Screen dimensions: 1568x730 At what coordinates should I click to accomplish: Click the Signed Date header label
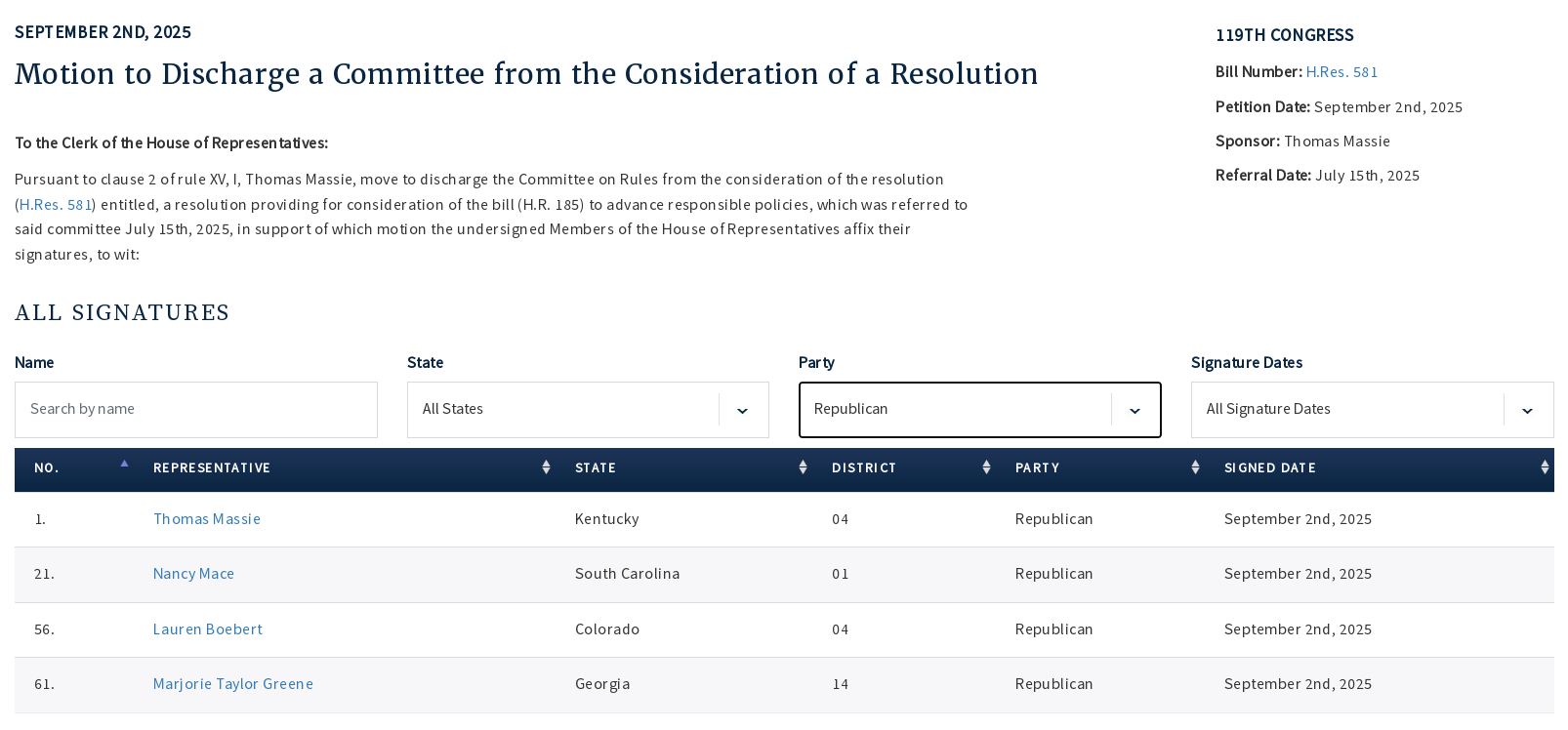[x=1269, y=468]
